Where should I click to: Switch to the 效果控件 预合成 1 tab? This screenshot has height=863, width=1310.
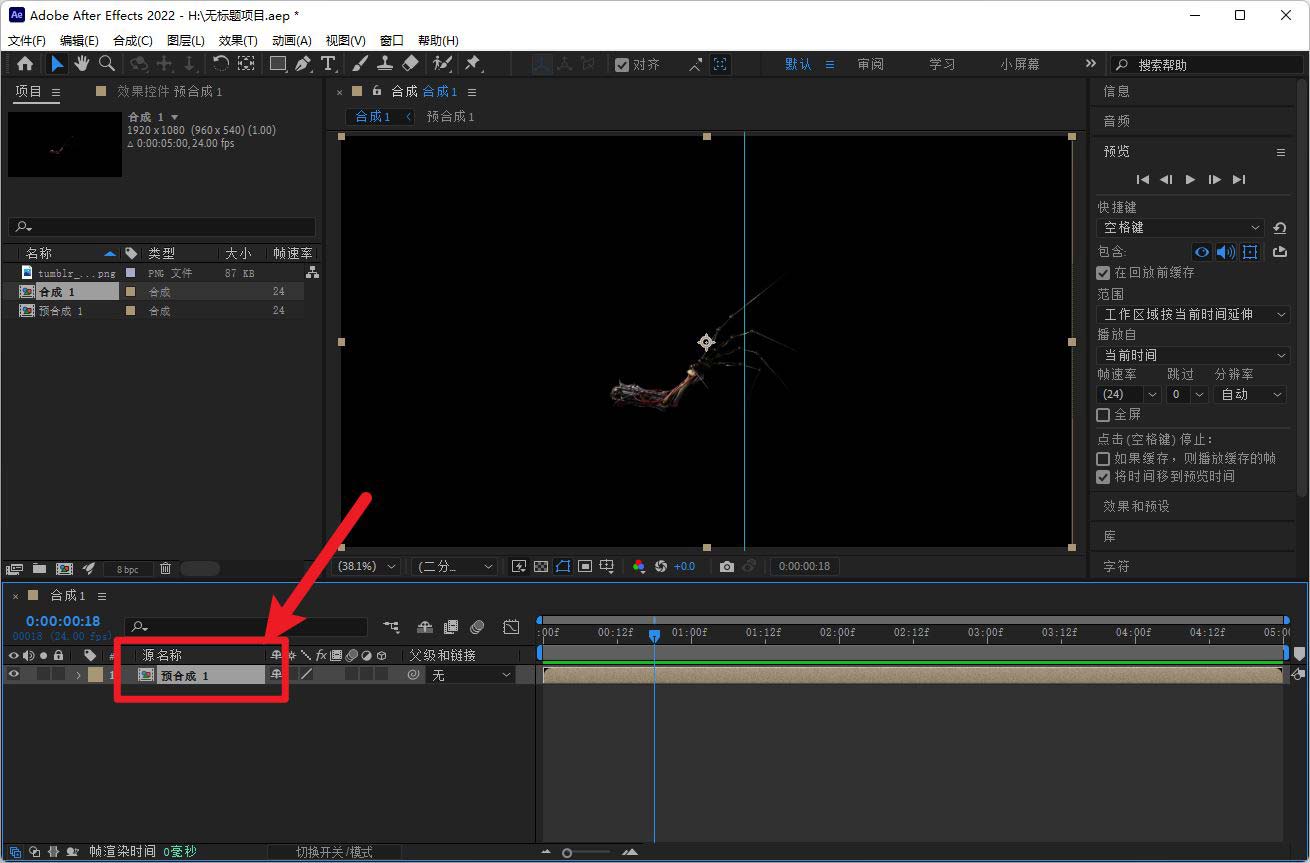(169, 91)
